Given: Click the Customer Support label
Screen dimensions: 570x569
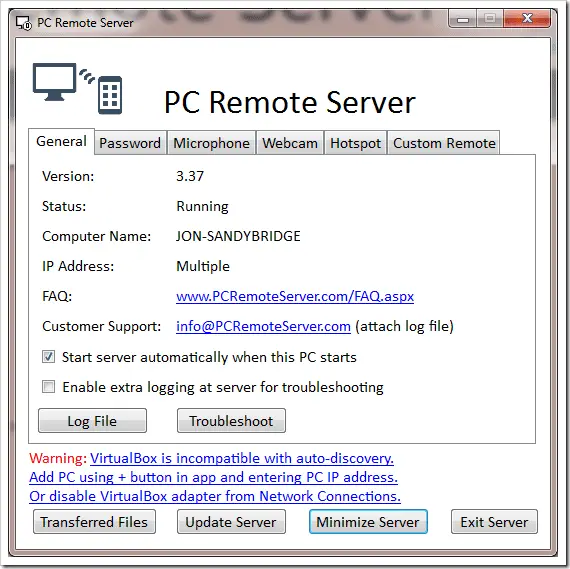Looking at the screenshot, I should pos(101,326).
